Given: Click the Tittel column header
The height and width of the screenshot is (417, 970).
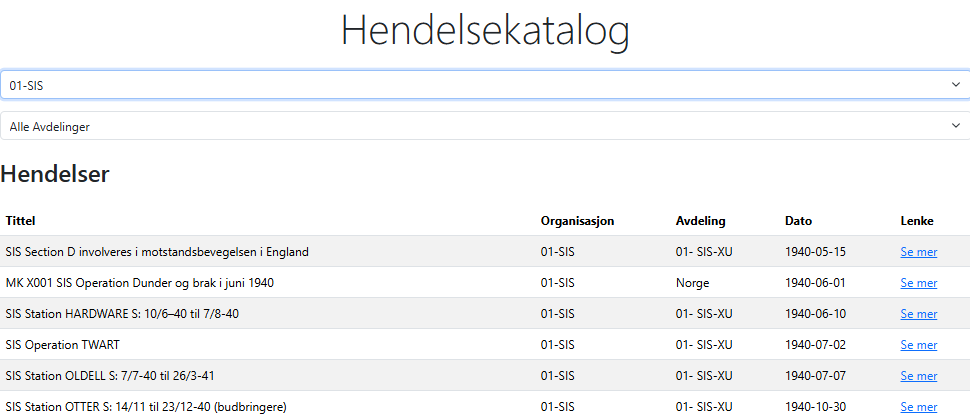Looking at the screenshot, I should pyautogui.click(x=20, y=221).
